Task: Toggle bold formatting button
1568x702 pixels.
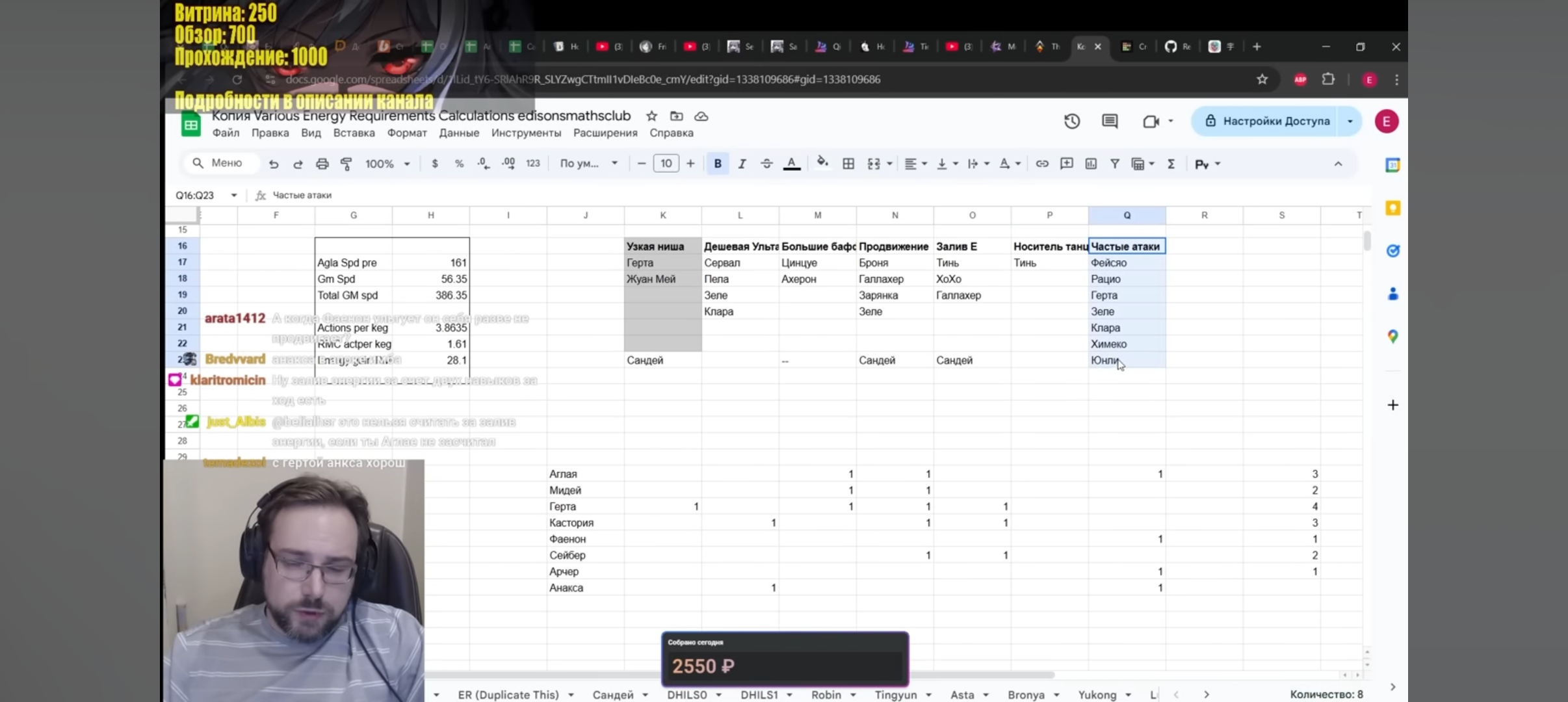Action: click(x=718, y=164)
